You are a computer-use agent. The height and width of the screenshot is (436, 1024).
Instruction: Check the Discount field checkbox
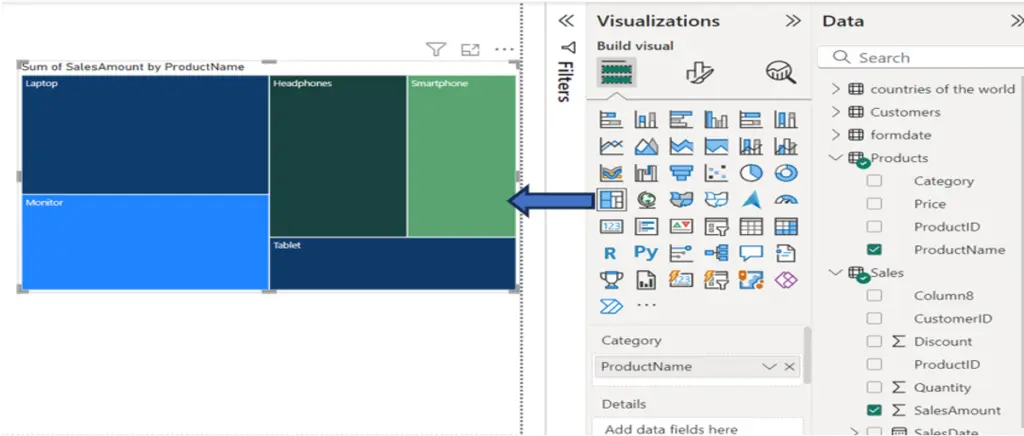point(874,341)
